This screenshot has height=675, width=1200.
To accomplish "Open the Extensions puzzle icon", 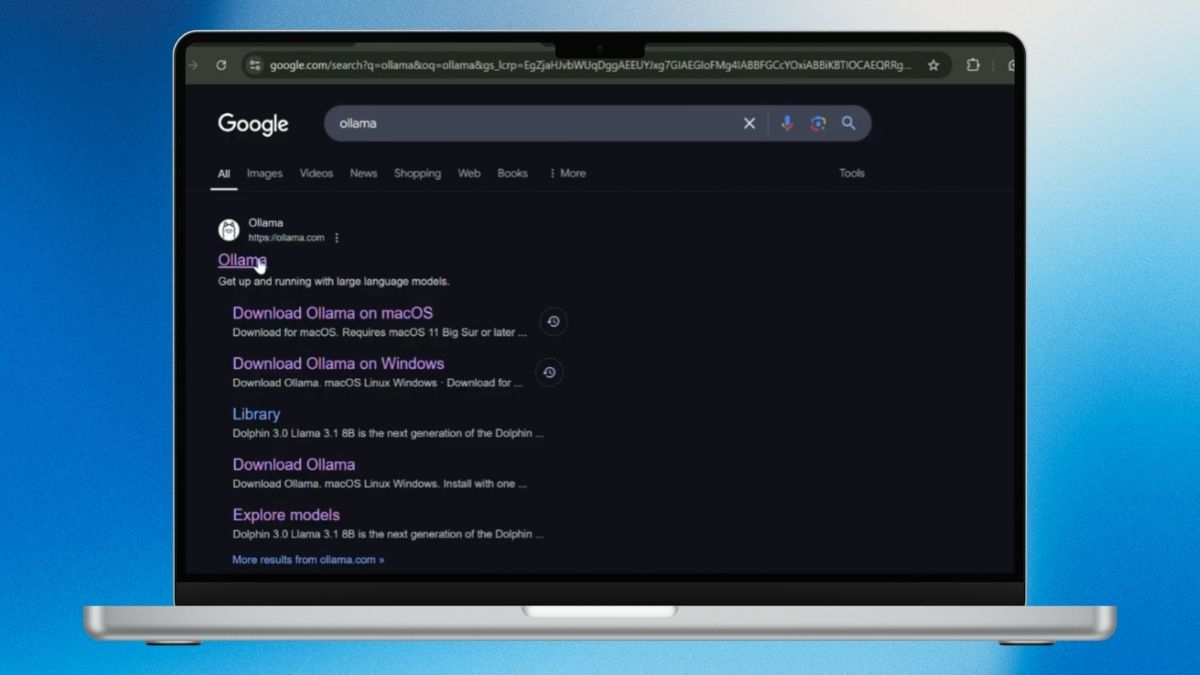I will click(973, 65).
